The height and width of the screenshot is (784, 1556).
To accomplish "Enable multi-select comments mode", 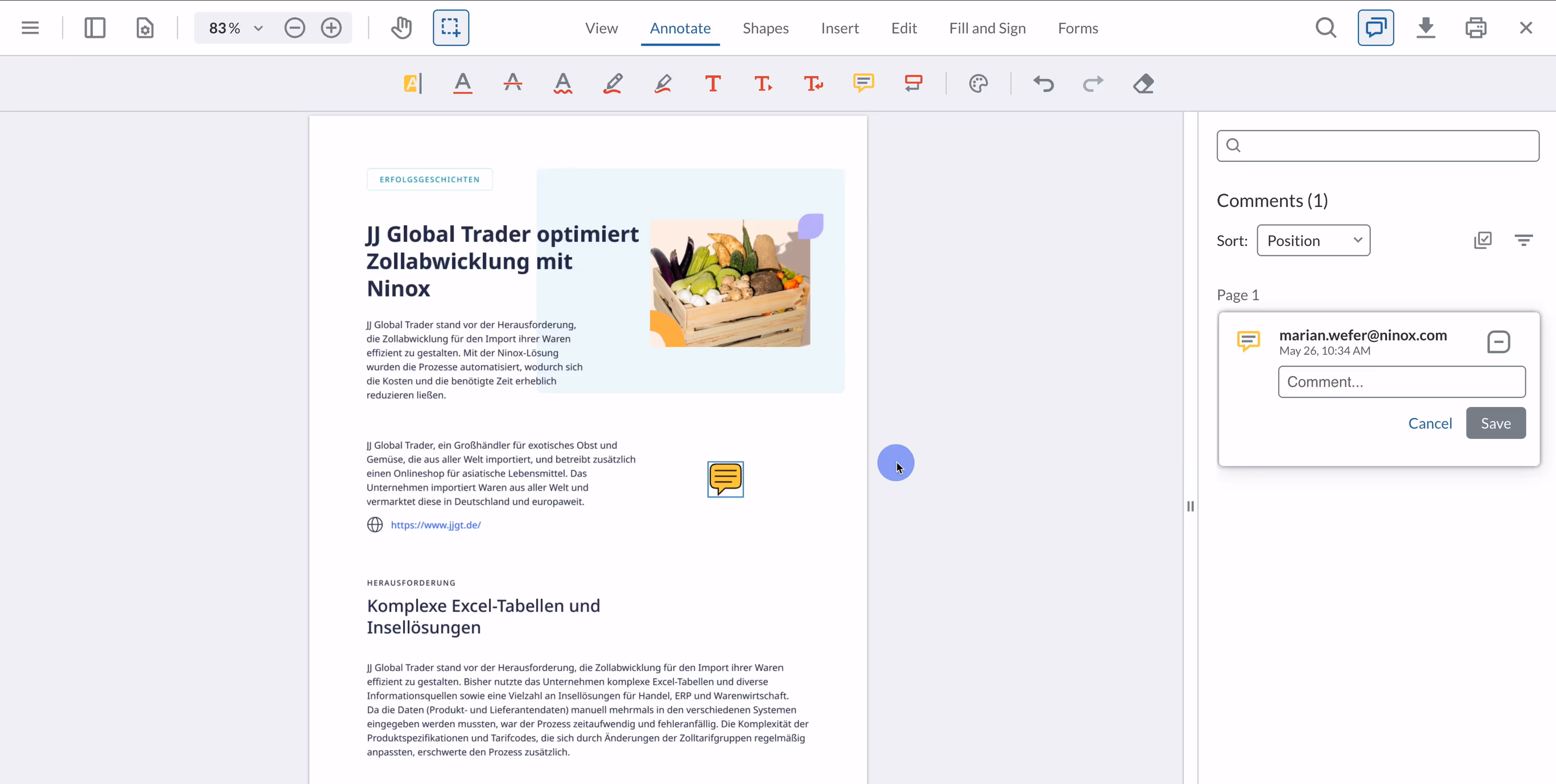I will click(1483, 240).
